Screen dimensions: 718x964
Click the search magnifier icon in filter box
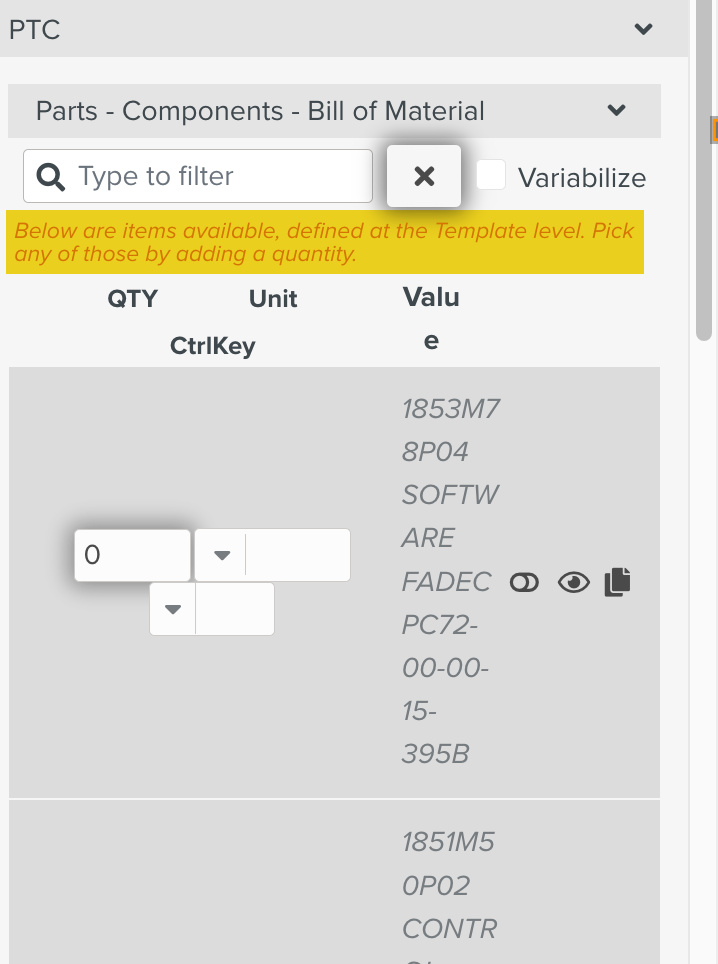[49, 176]
